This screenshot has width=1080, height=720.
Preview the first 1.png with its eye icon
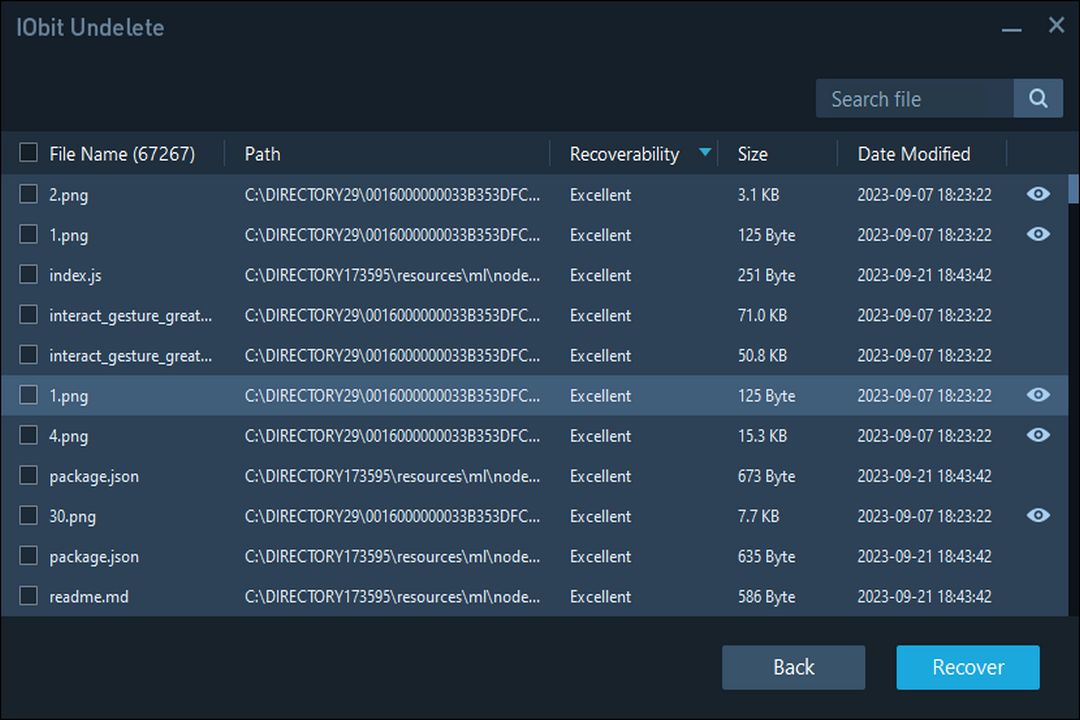coord(1038,235)
